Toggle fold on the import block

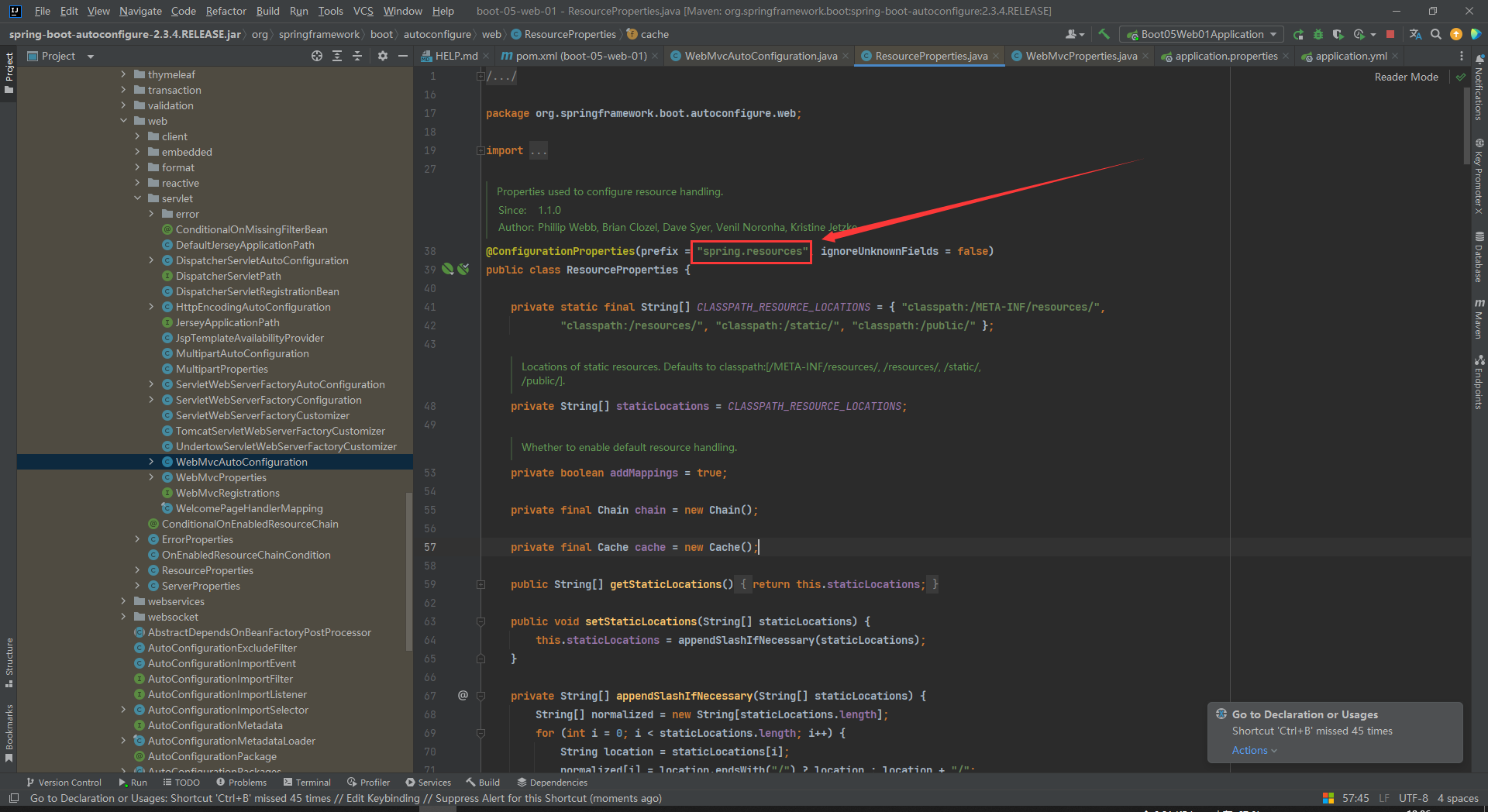pos(480,150)
